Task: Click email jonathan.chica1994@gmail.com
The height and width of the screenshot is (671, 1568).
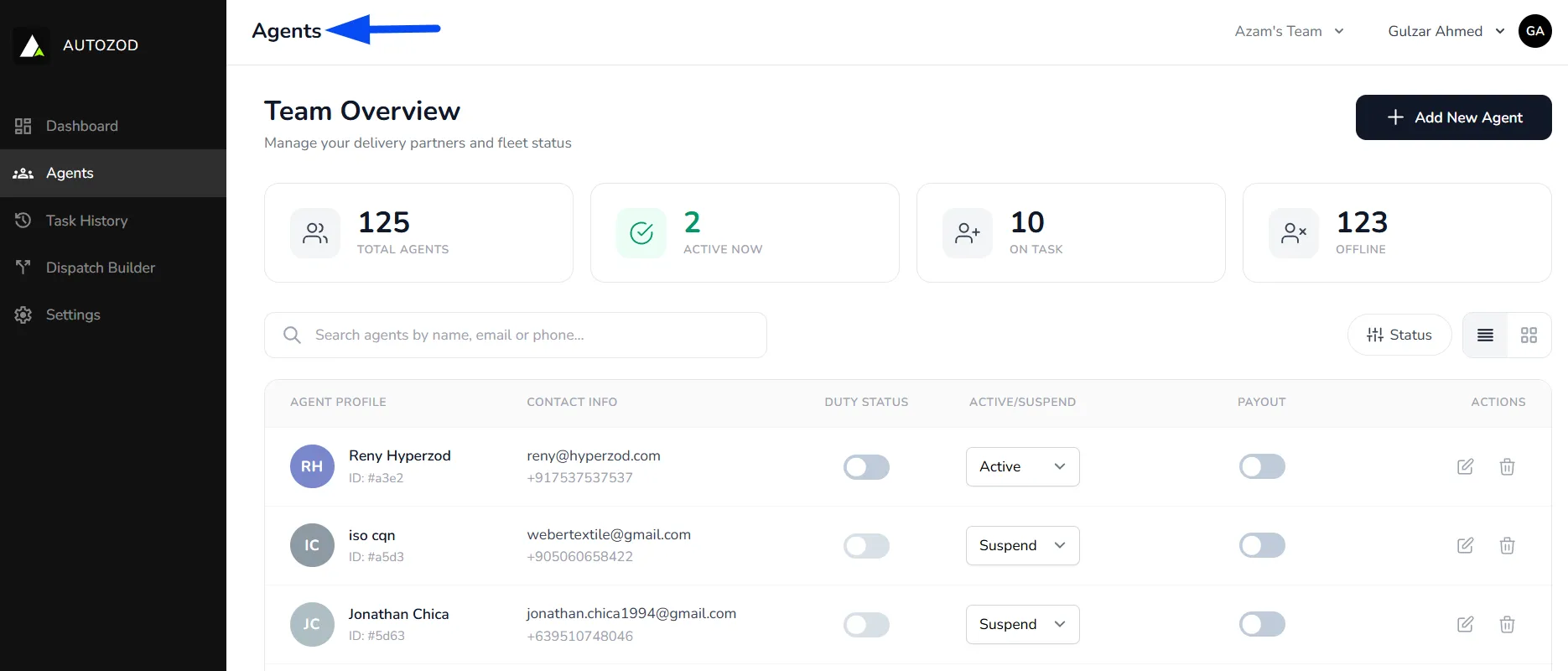Action: [631, 613]
